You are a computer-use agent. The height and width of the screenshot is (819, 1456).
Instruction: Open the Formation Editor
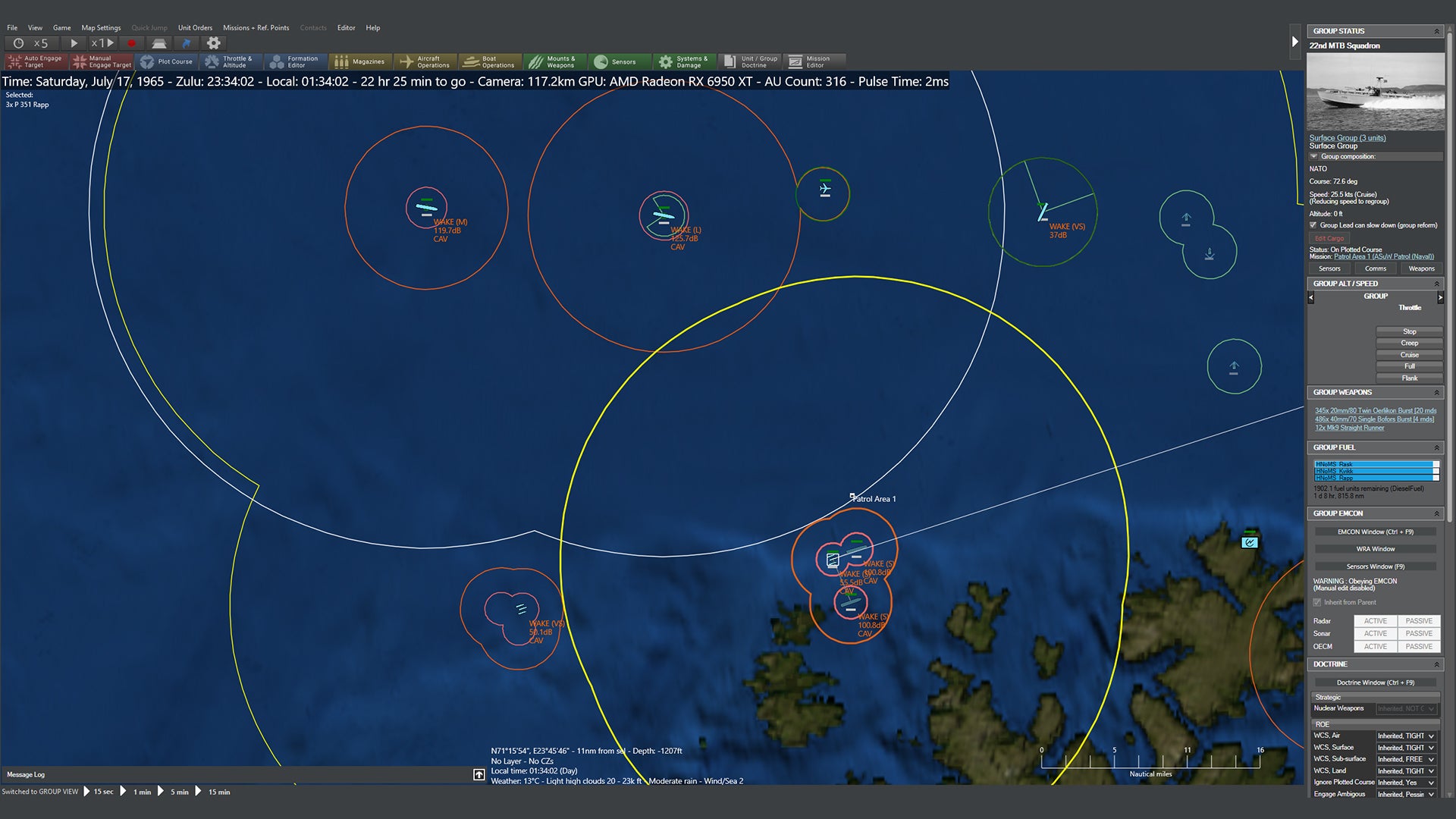(297, 61)
